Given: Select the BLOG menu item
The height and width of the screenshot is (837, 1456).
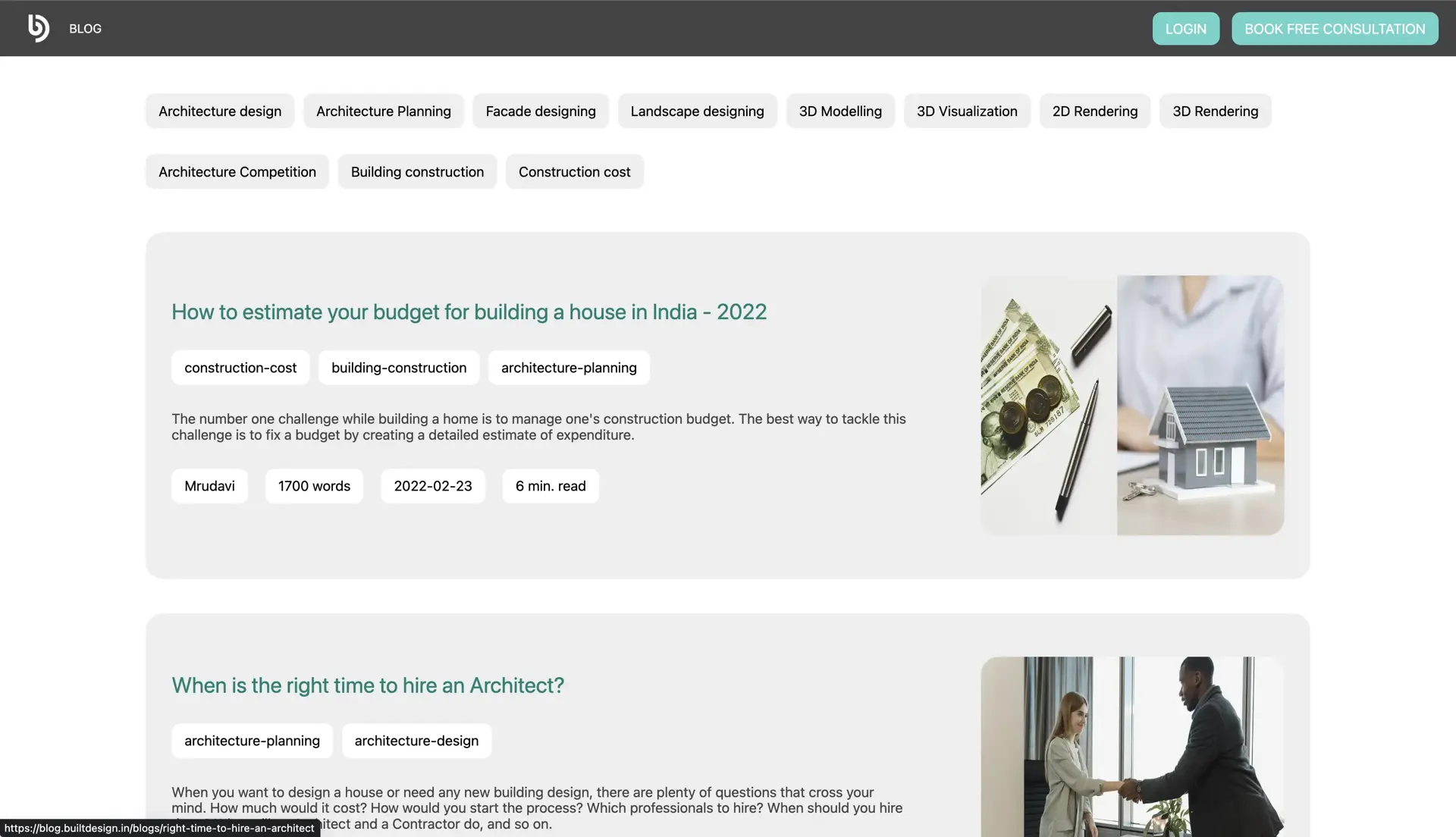Looking at the screenshot, I should 84,28.
